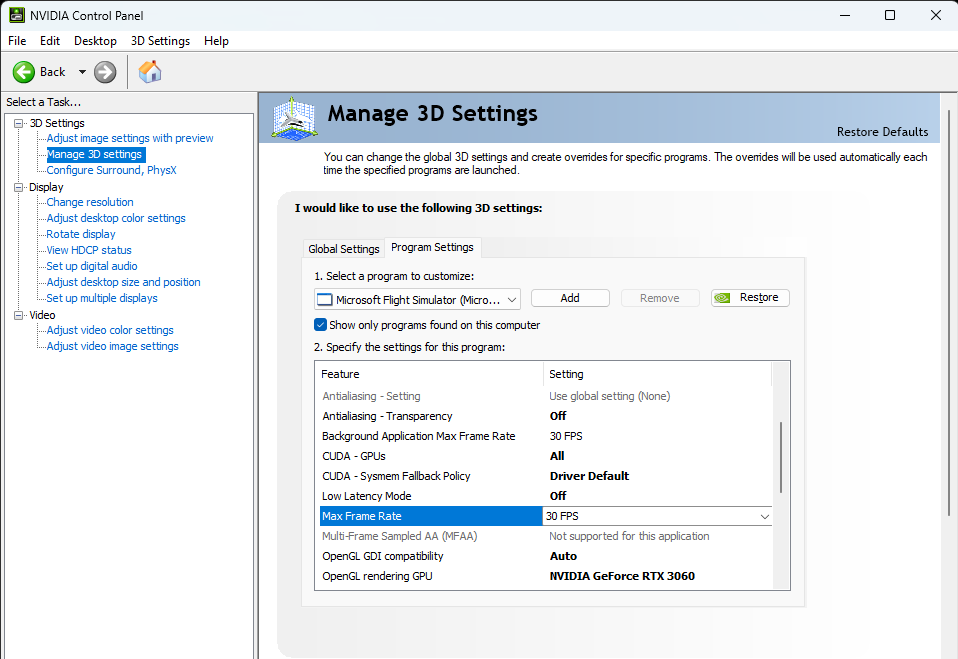Click the Back button label
Image resolution: width=958 pixels, height=659 pixels.
click(x=53, y=72)
